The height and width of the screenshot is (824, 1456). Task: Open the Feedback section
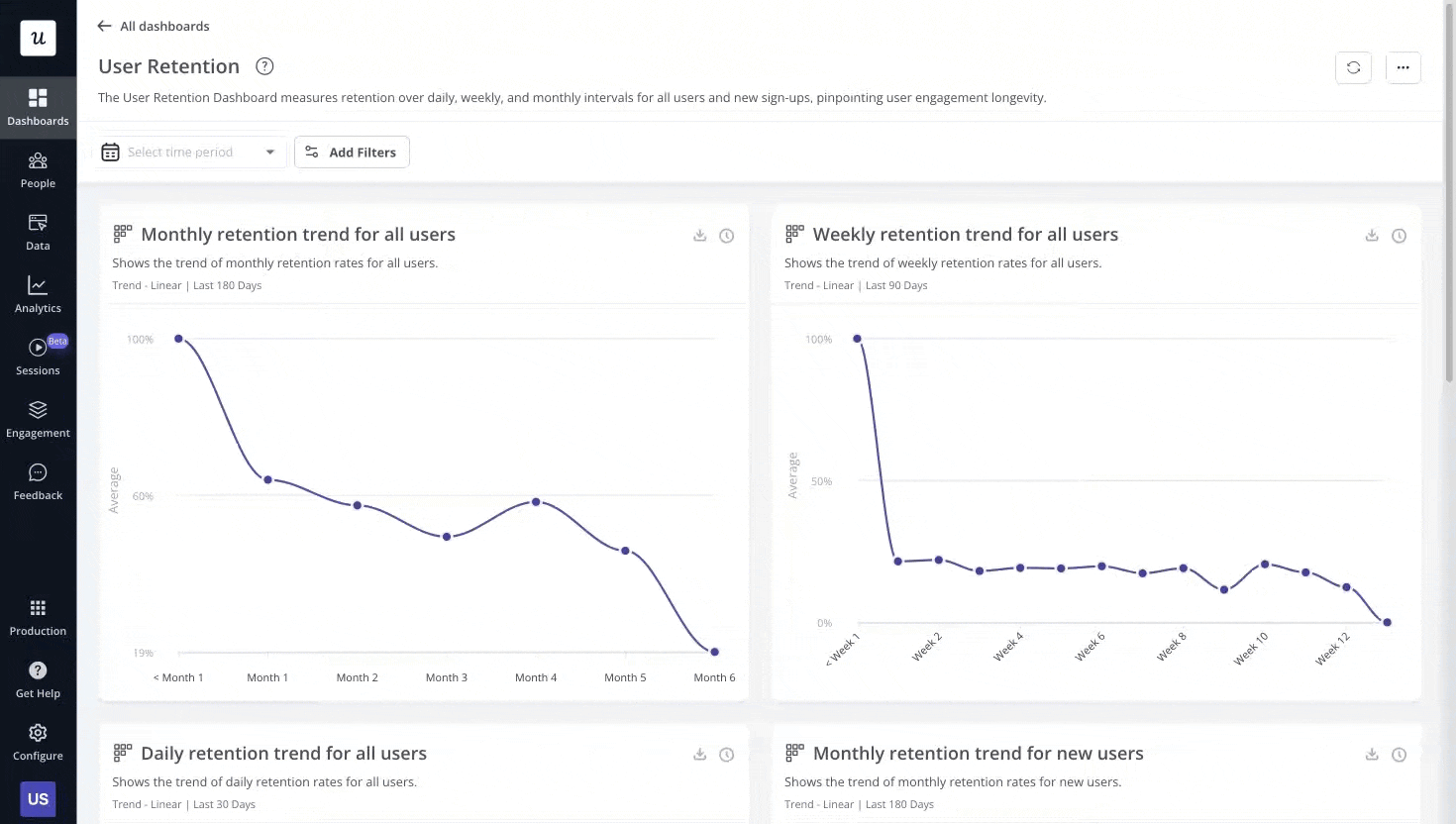(x=38, y=480)
